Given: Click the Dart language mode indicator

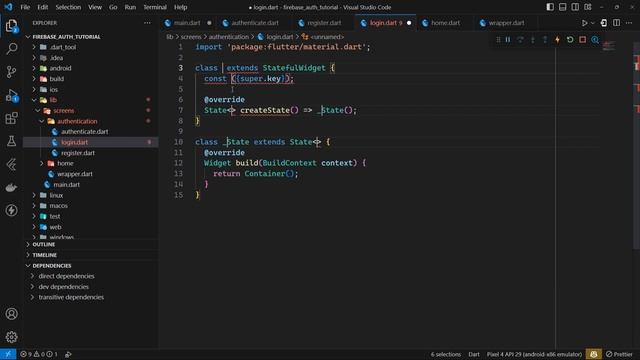Looking at the screenshot, I should pos(474,354).
